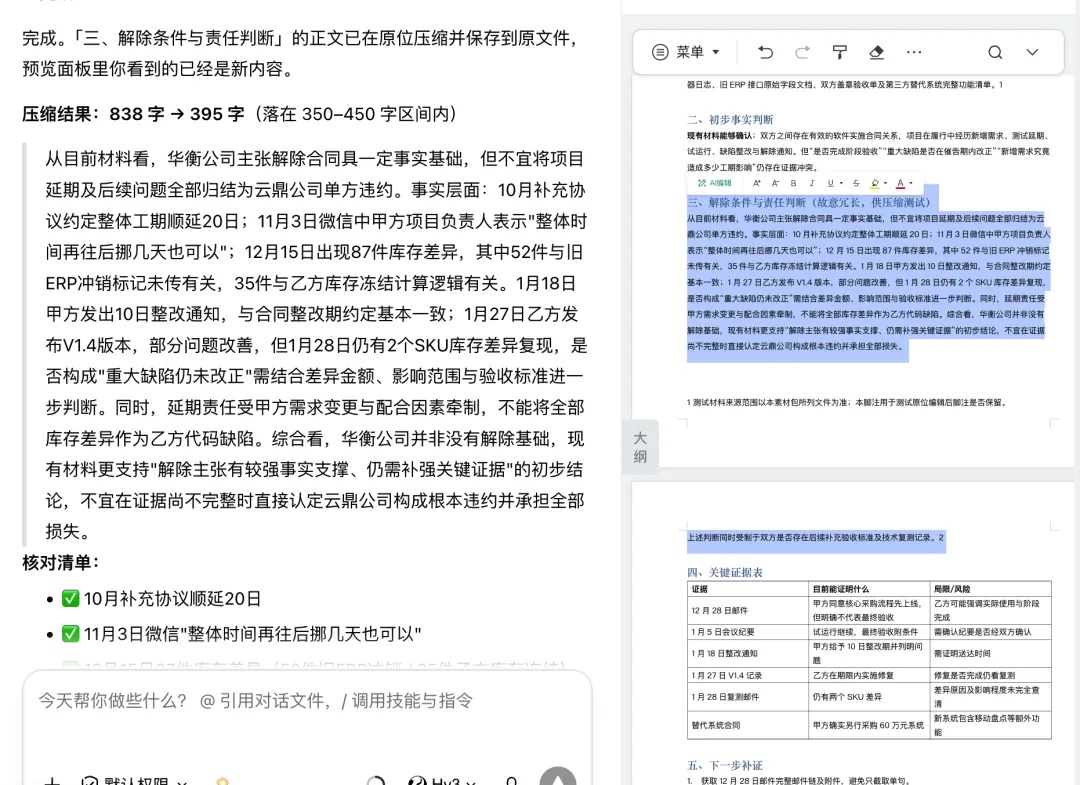Click the cell 需证明送达时间
The height and width of the screenshot is (785, 1080).
990,653
